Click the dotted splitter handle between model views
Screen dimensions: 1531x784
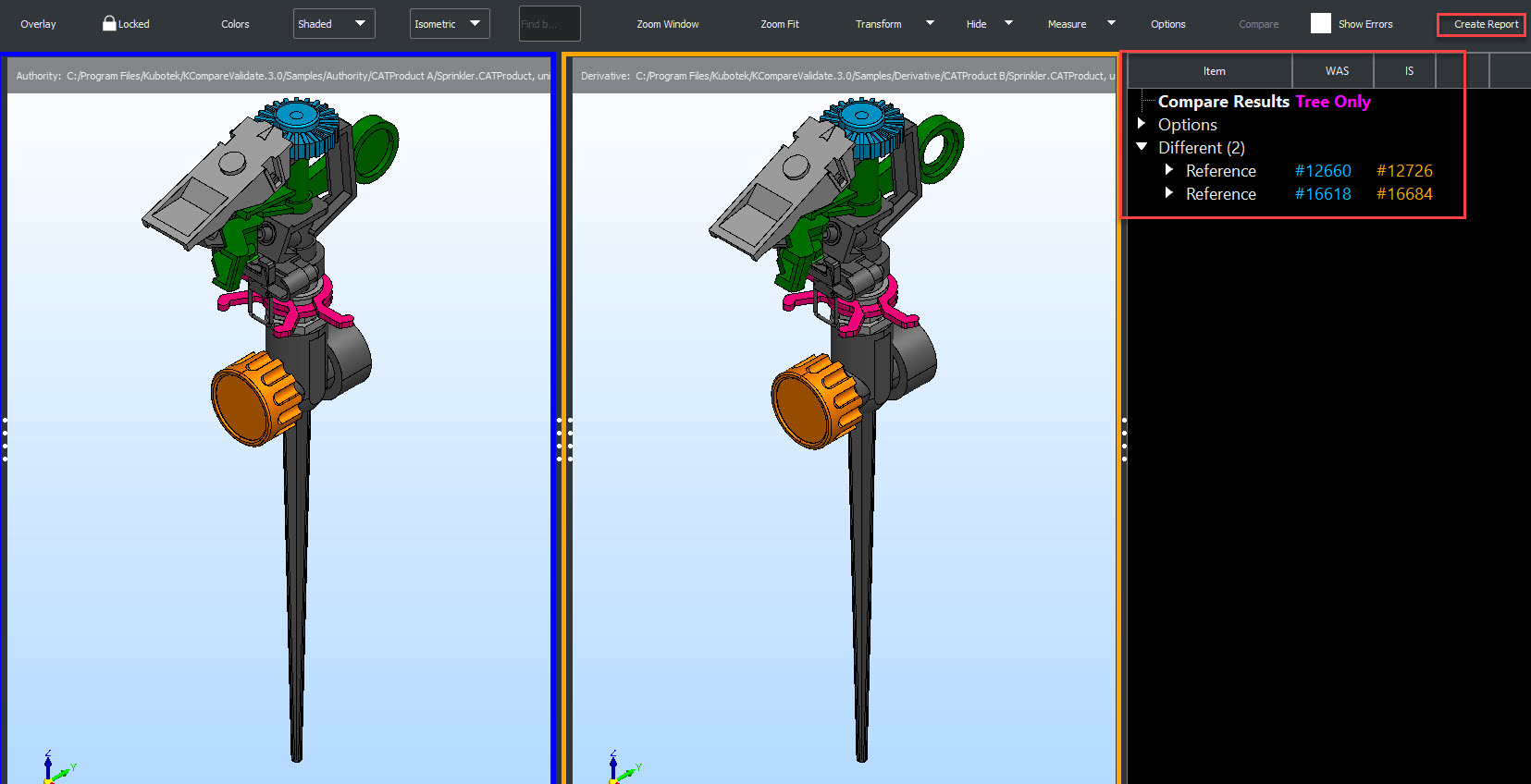click(x=563, y=439)
